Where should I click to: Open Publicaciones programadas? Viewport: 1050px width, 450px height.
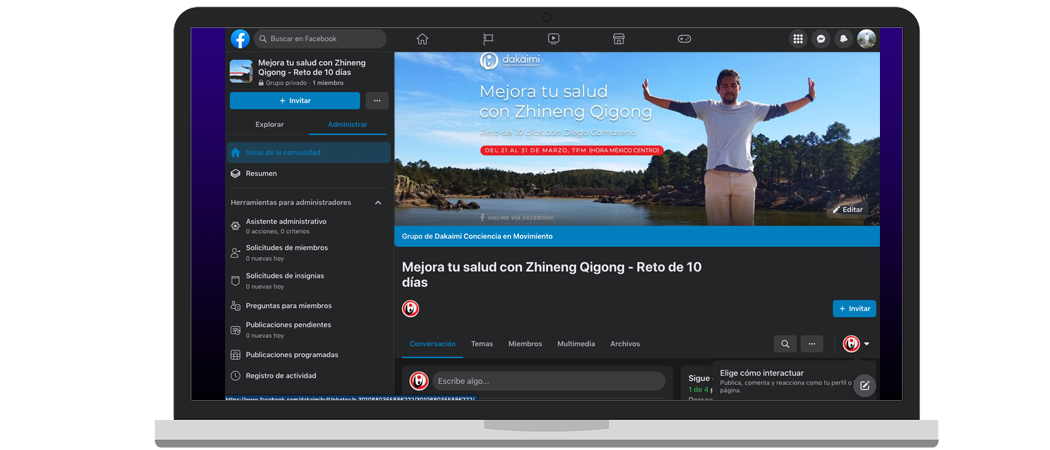(308, 355)
